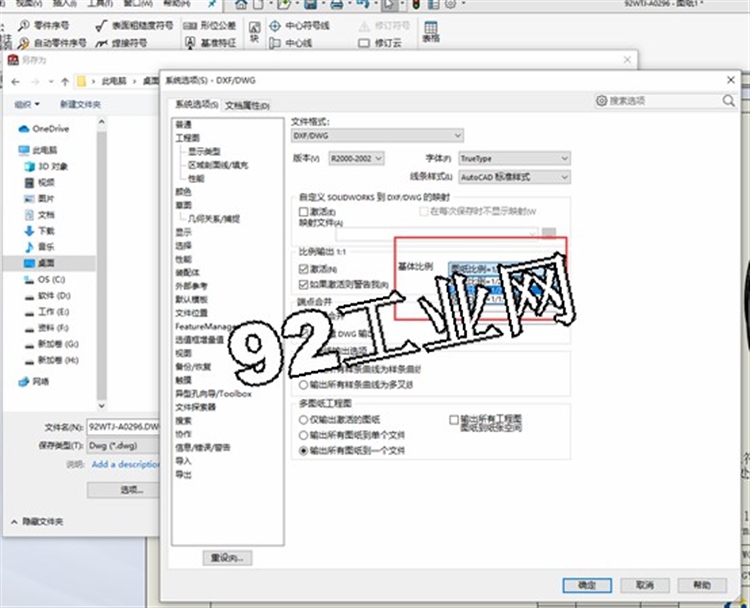Image resolution: width=750 pixels, height=608 pixels.
Task: Open the 版本 R2000-2002 dropdown
Action: 356,158
